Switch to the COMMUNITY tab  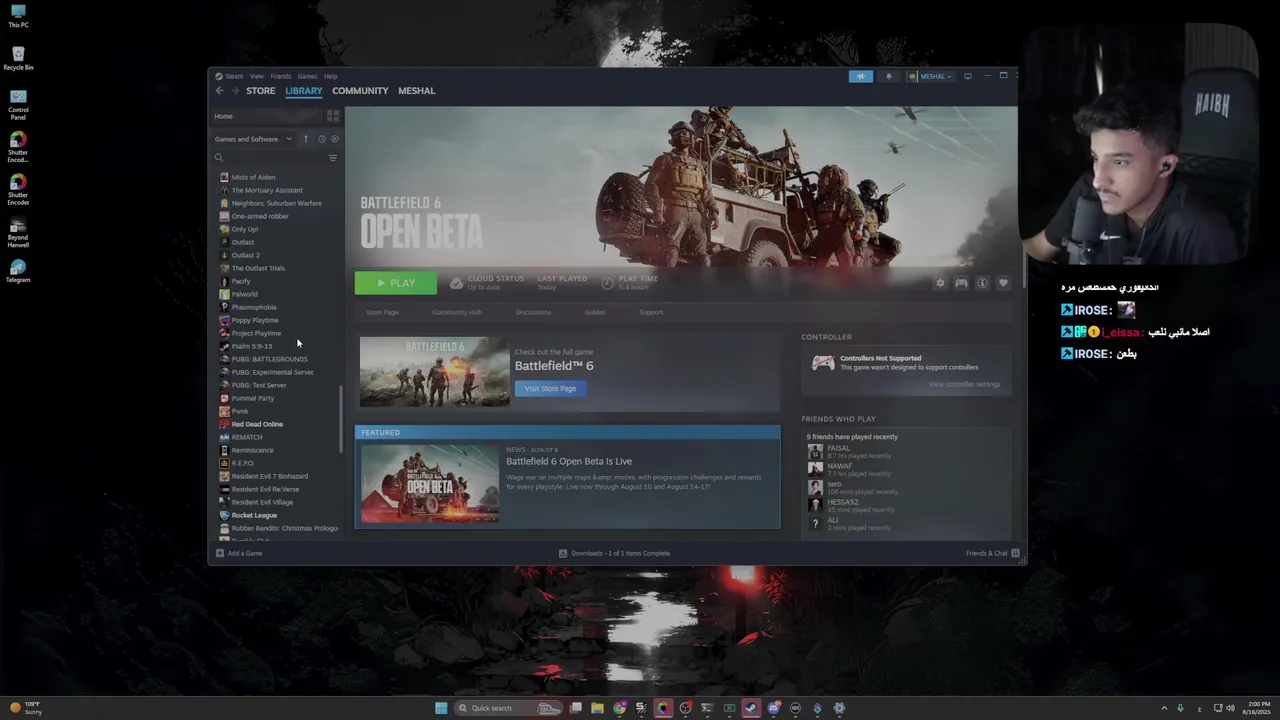[360, 91]
